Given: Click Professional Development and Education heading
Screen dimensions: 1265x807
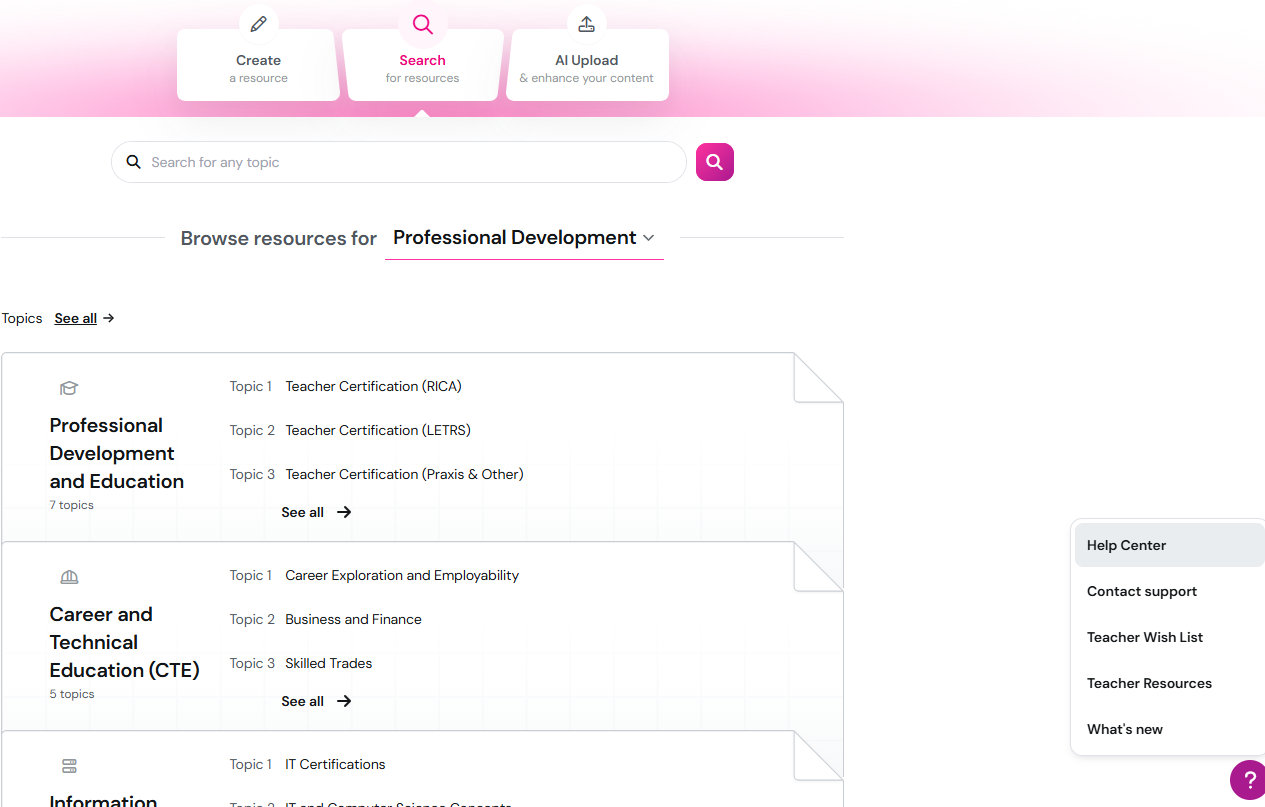Looking at the screenshot, I should [117, 453].
